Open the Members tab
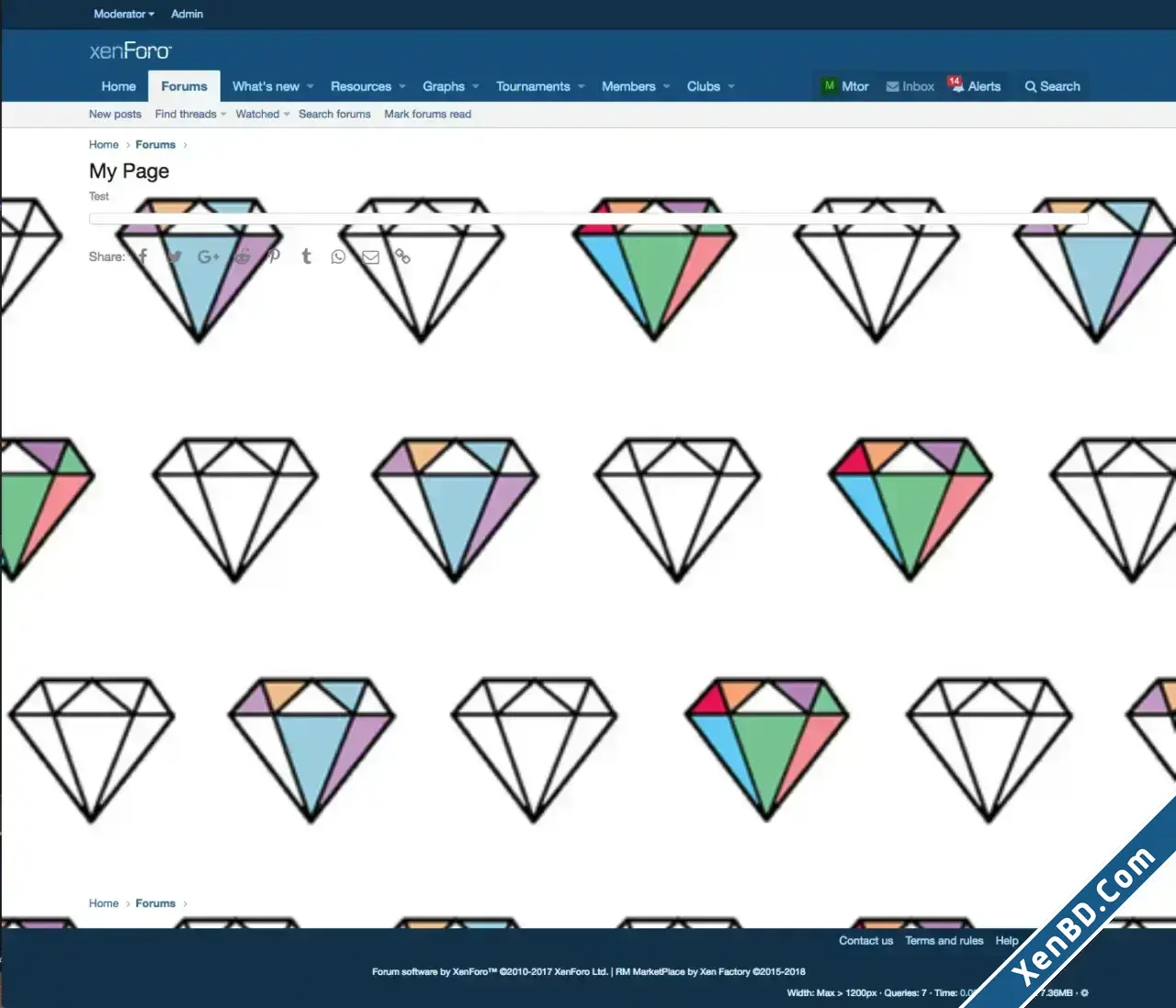This screenshot has height=1008, width=1176. coord(628,86)
